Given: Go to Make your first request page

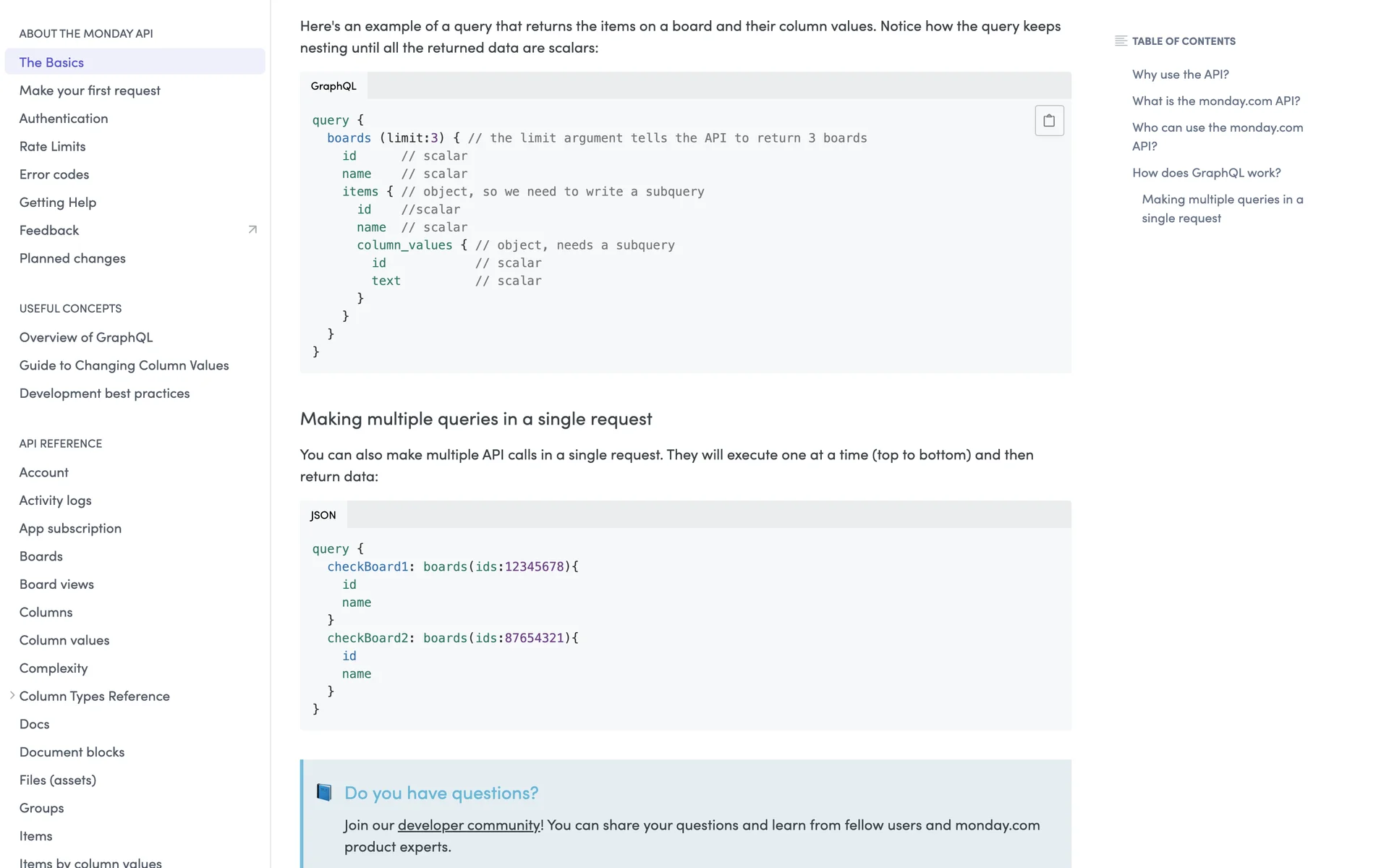Looking at the screenshot, I should click(90, 90).
